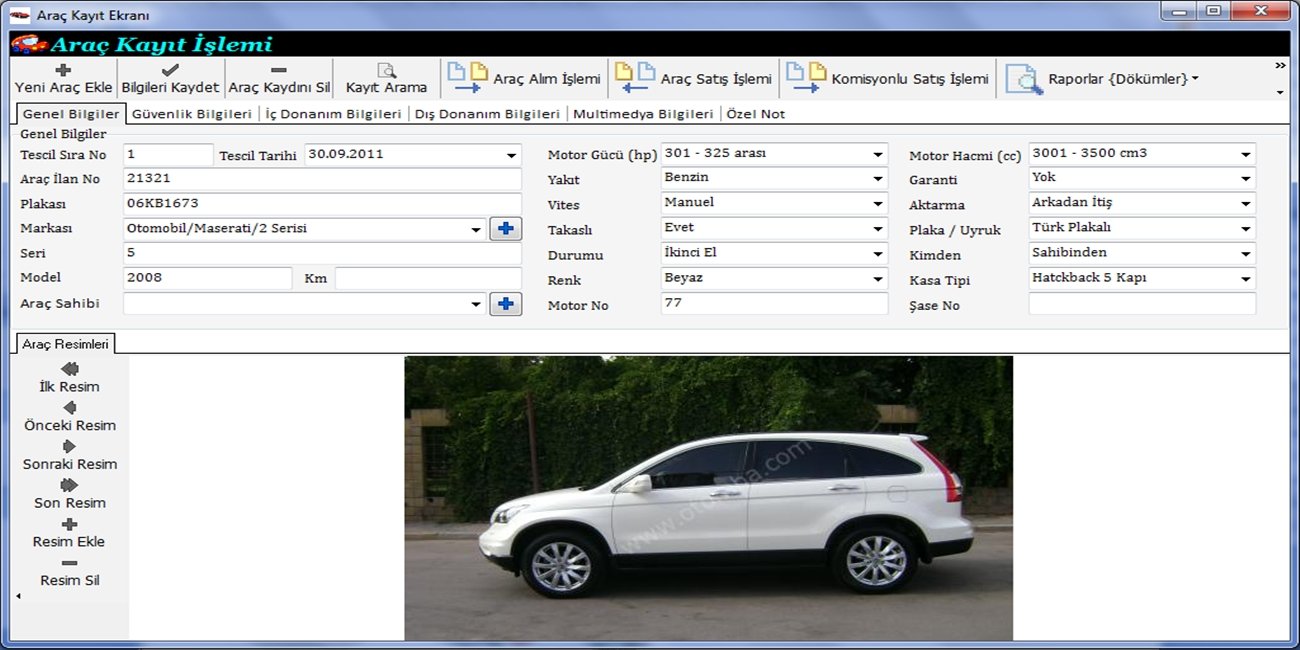Switch to the Multimedya Bilgileri tab
Viewport: 1300px width, 650px height.
tap(643, 114)
